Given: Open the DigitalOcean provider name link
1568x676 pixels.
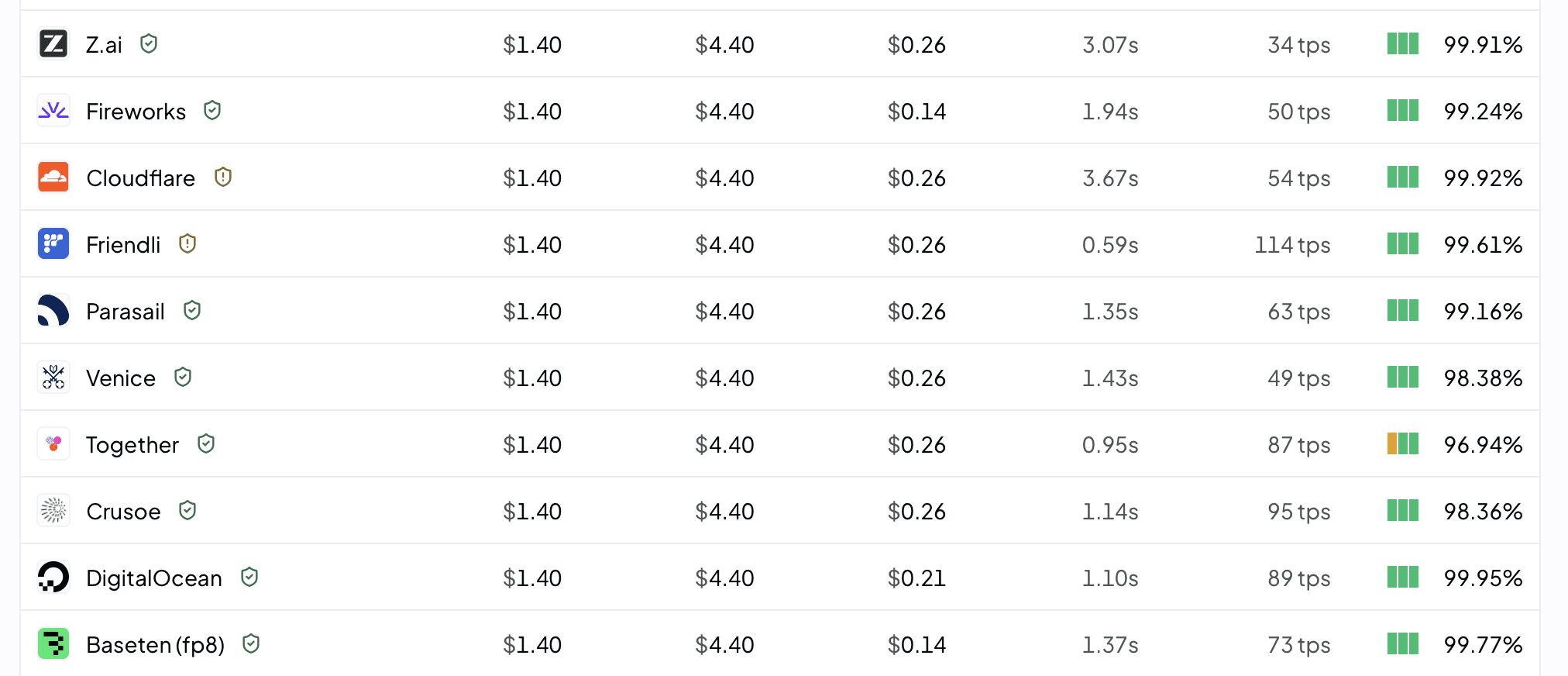Looking at the screenshot, I should (x=154, y=578).
